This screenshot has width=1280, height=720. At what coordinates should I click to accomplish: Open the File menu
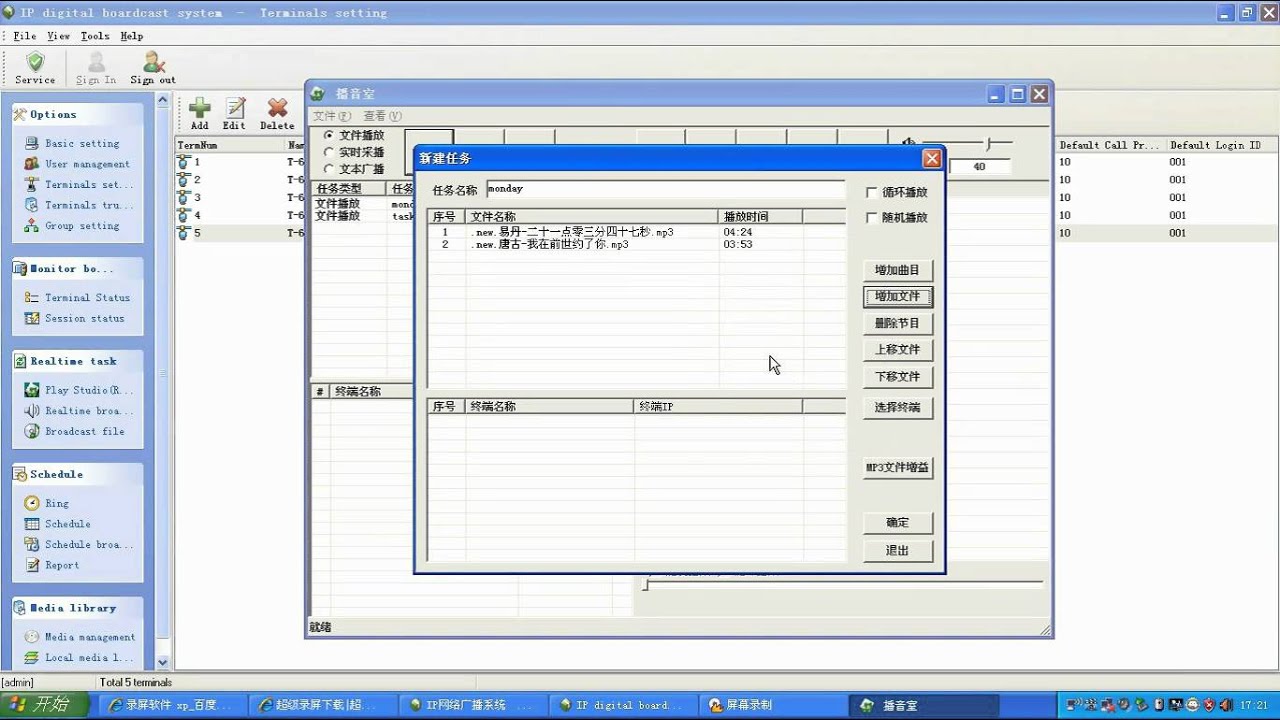pyautogui.click(x=24, y=36)
